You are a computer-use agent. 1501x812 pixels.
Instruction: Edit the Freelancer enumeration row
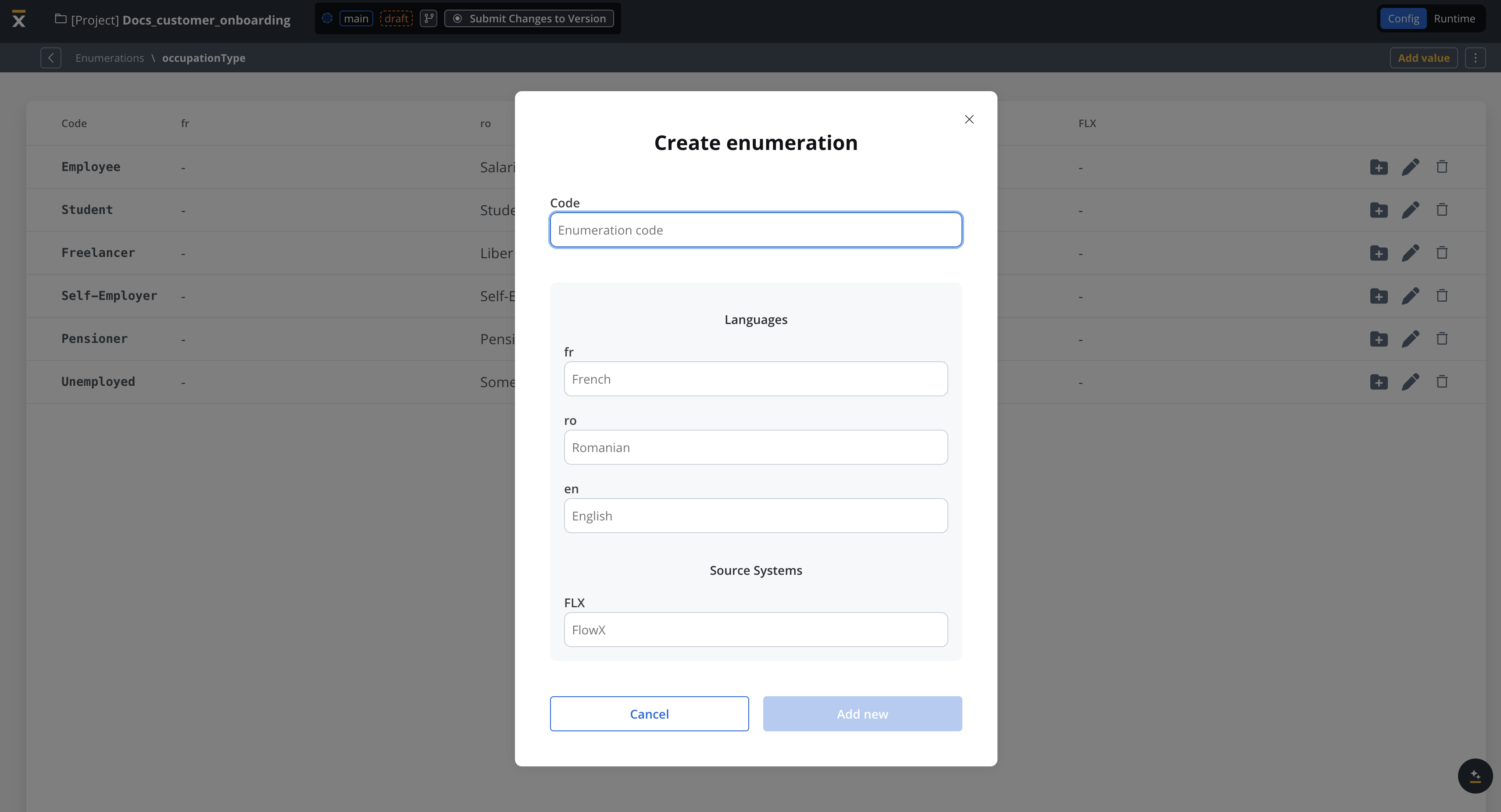point(1410,253)
